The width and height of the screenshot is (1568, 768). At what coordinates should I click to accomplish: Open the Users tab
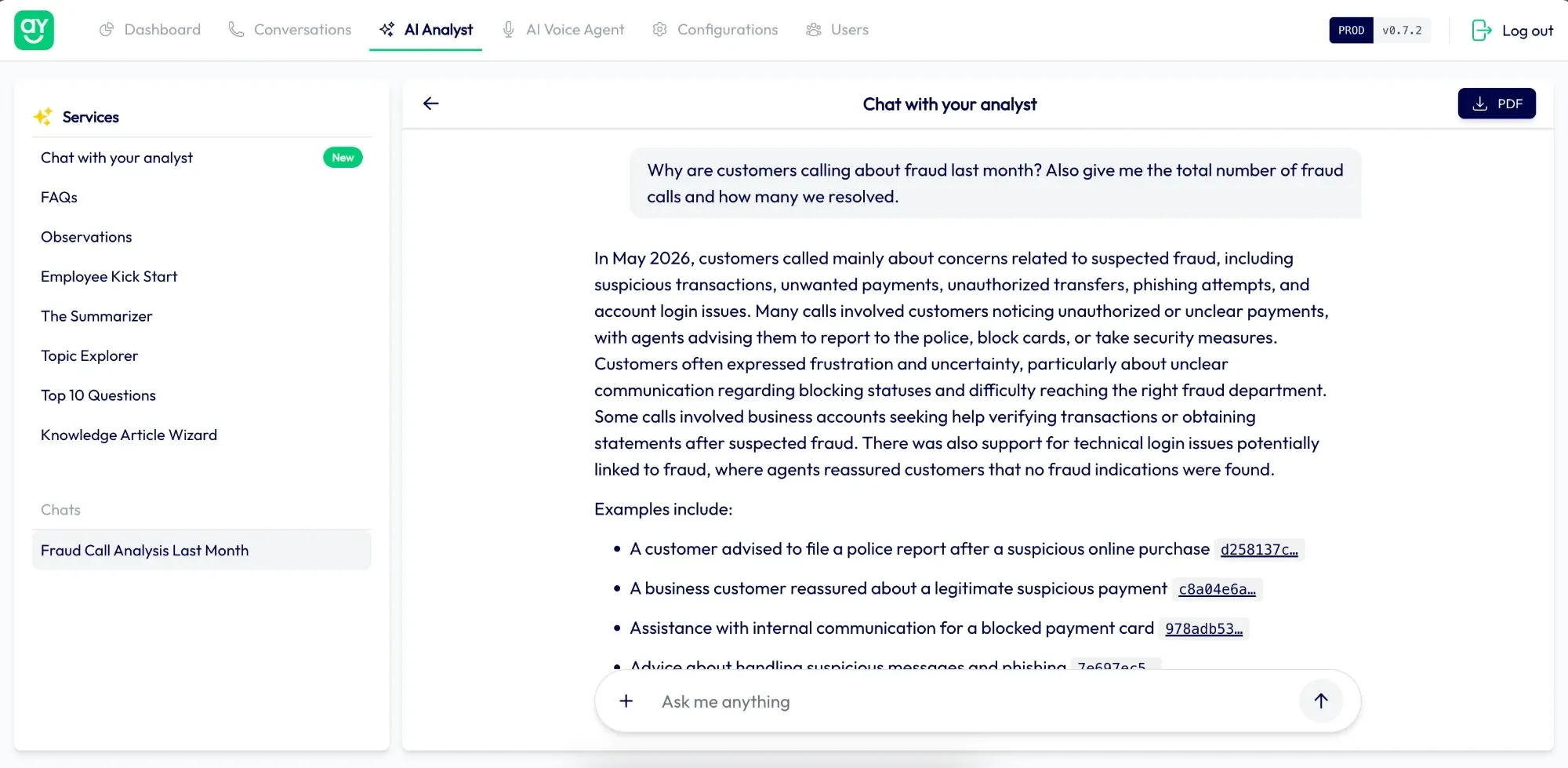837,30
